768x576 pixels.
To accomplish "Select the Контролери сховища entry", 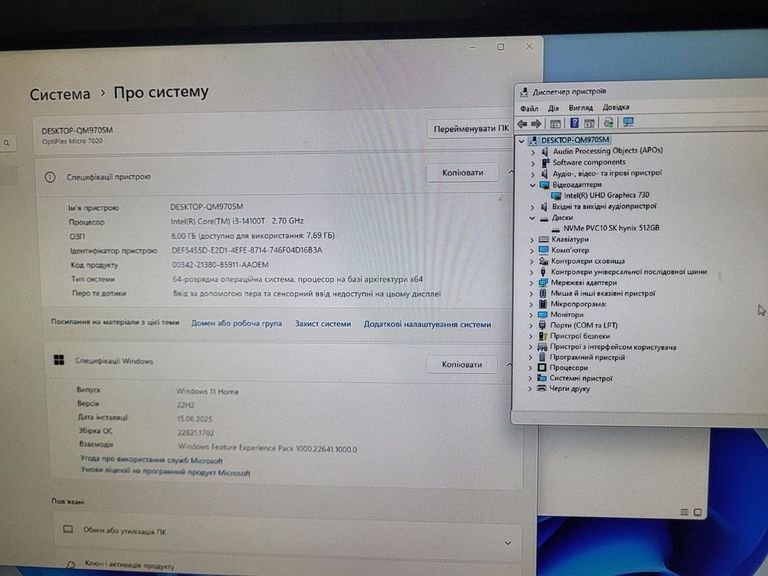I will pos(588,261).
